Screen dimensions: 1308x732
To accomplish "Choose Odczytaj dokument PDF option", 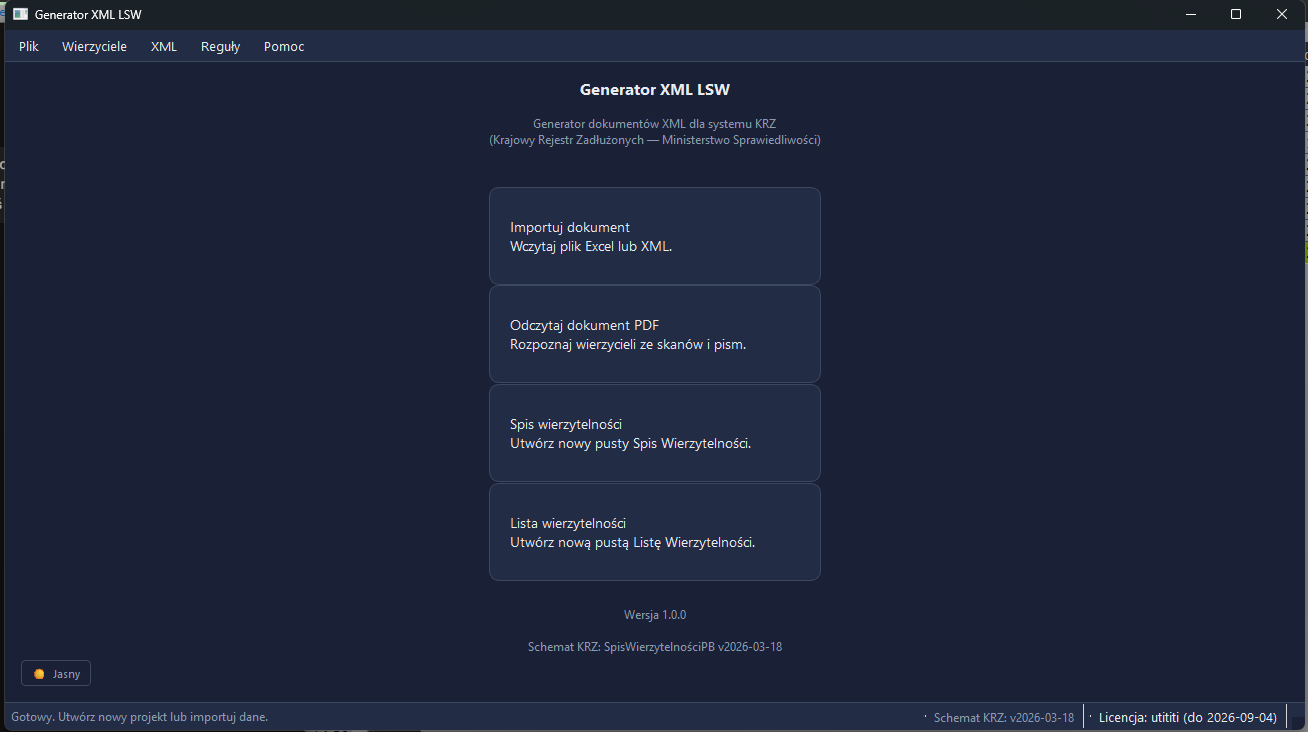I will [655, 334].
